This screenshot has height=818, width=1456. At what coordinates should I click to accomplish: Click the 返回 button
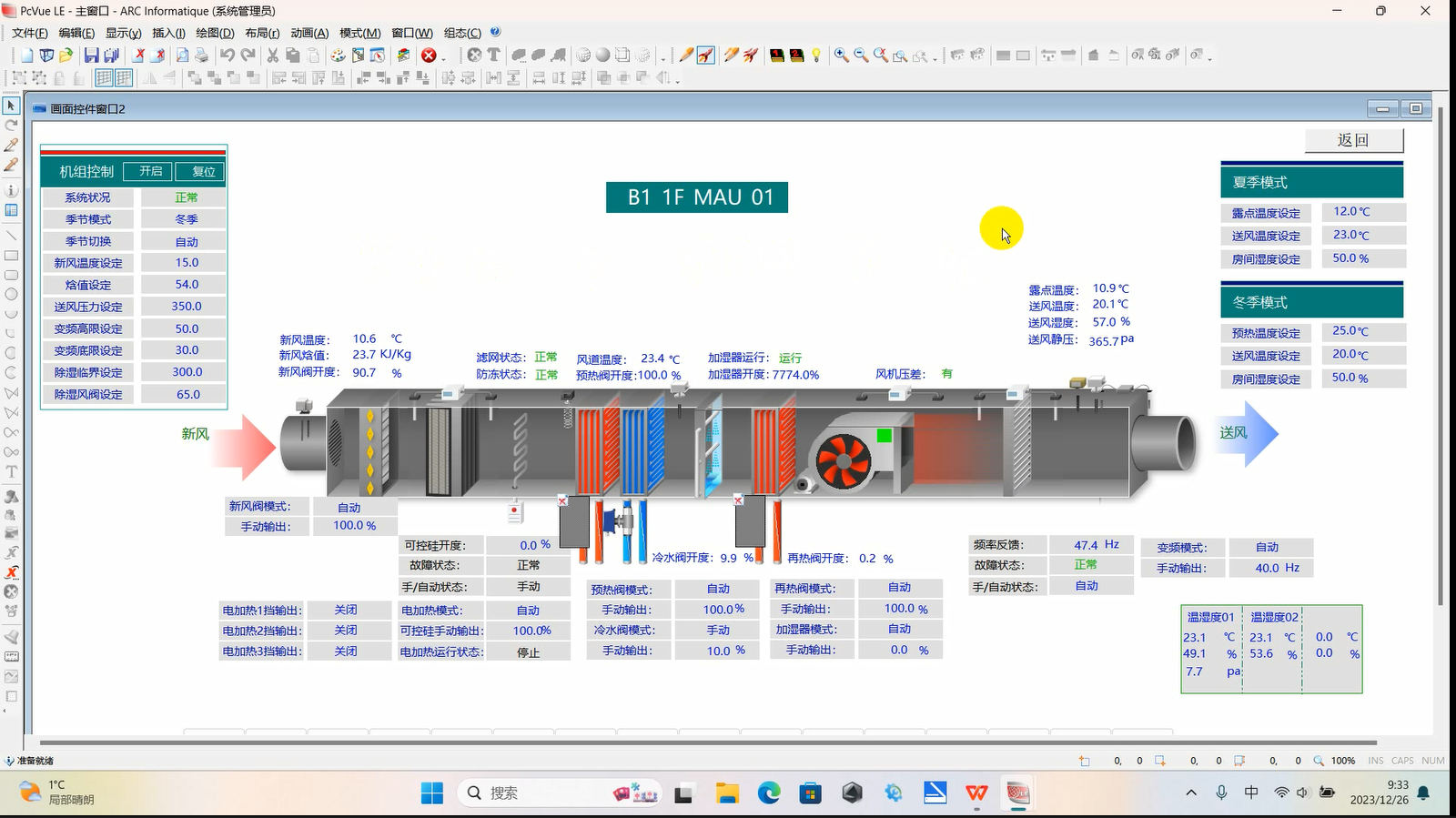(1353, 140)
